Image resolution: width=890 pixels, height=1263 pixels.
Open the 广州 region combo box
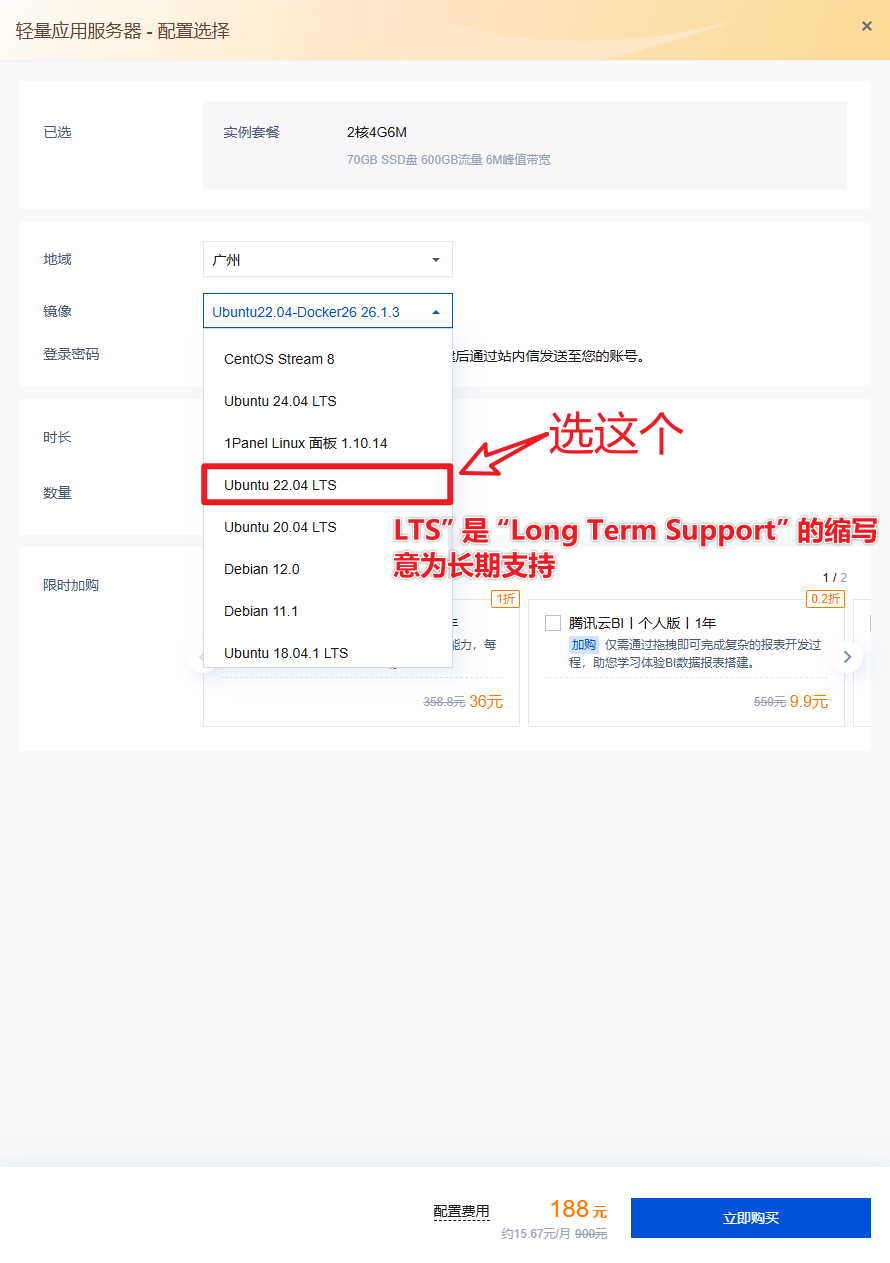click(x=328, y=259)
